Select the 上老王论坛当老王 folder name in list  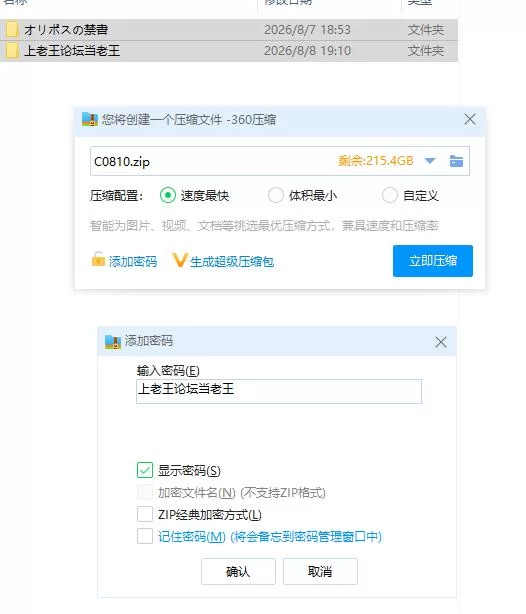[x=72, y=51]
